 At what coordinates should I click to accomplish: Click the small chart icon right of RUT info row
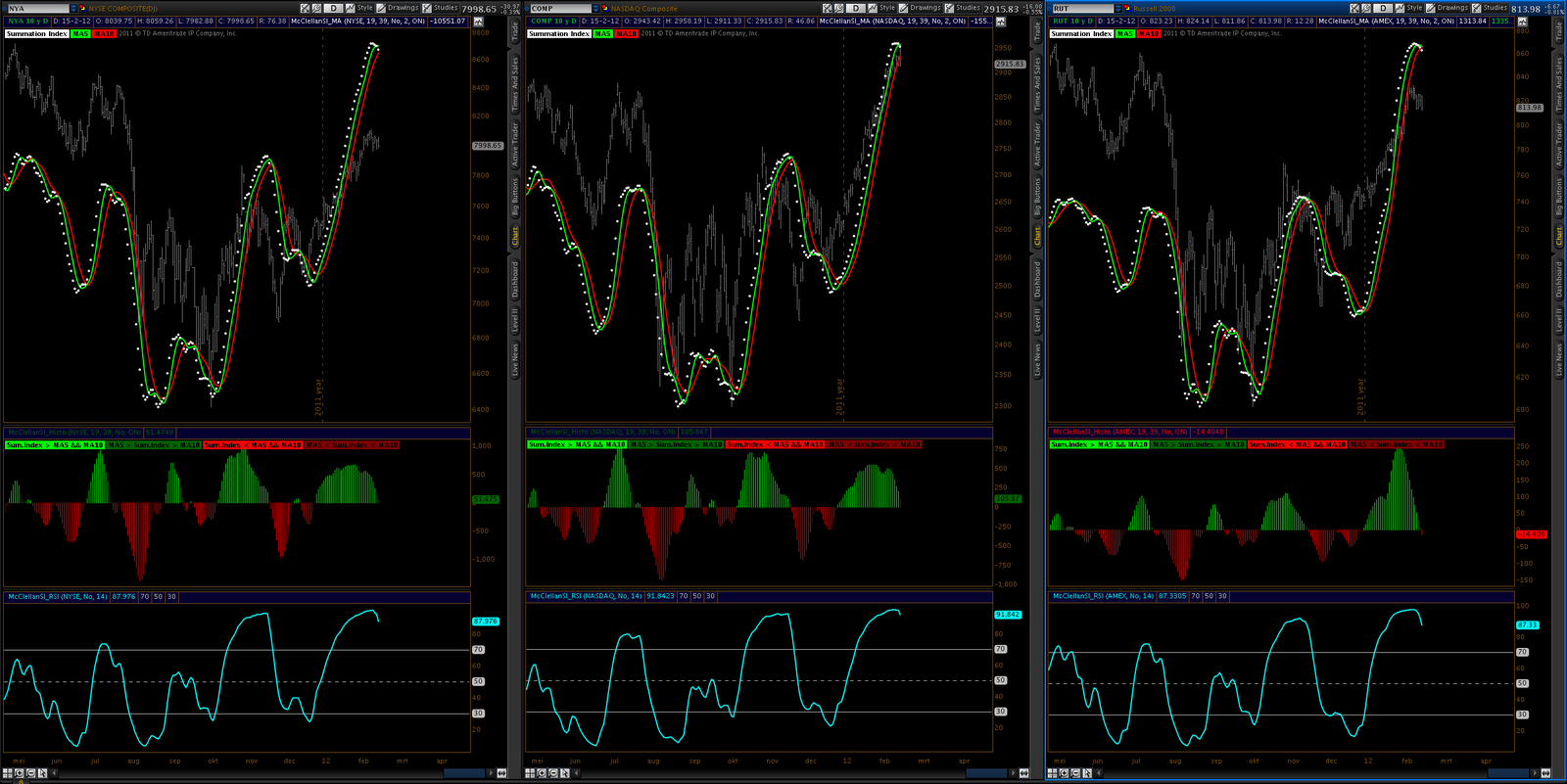[x=1523, y=22]
